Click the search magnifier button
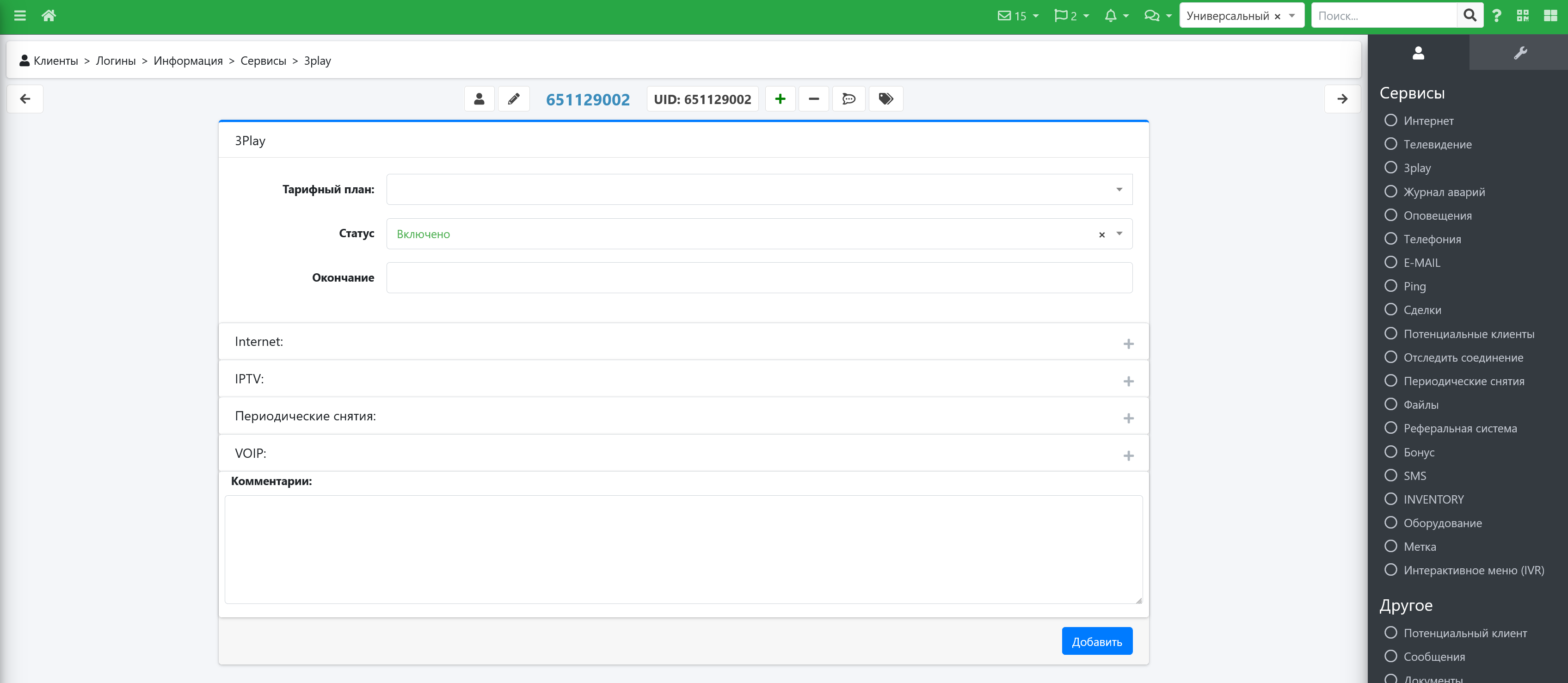Viewport: 1568px width, 683px height. tap(1470, 16)
